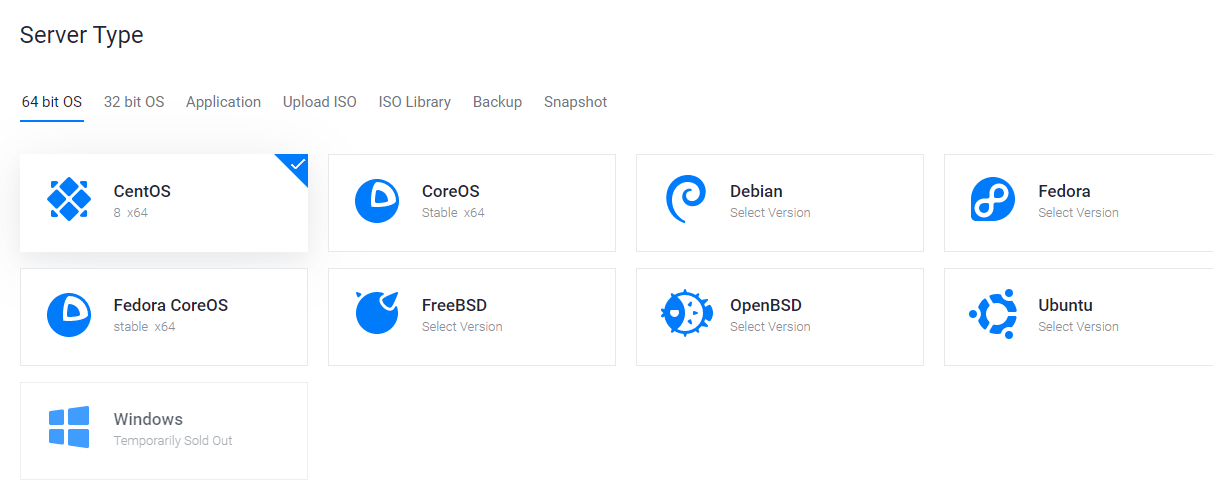Click the Debian name label
The image size is (1213, 500).
tap(756, 191)
